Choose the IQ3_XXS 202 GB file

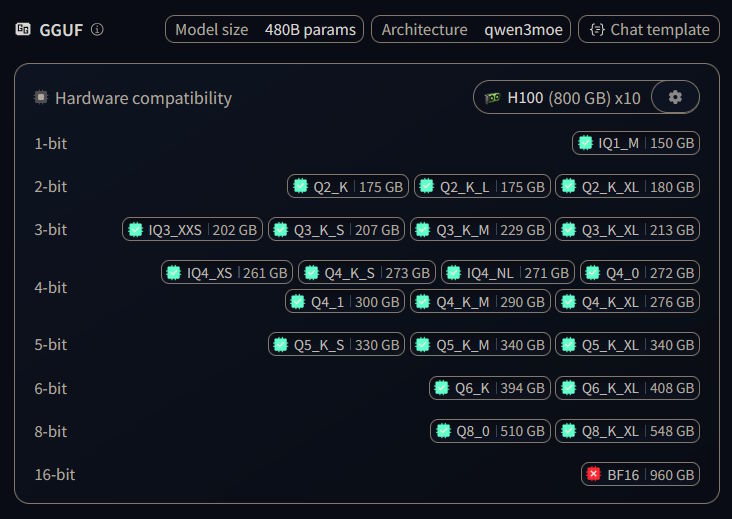point(192,230)
